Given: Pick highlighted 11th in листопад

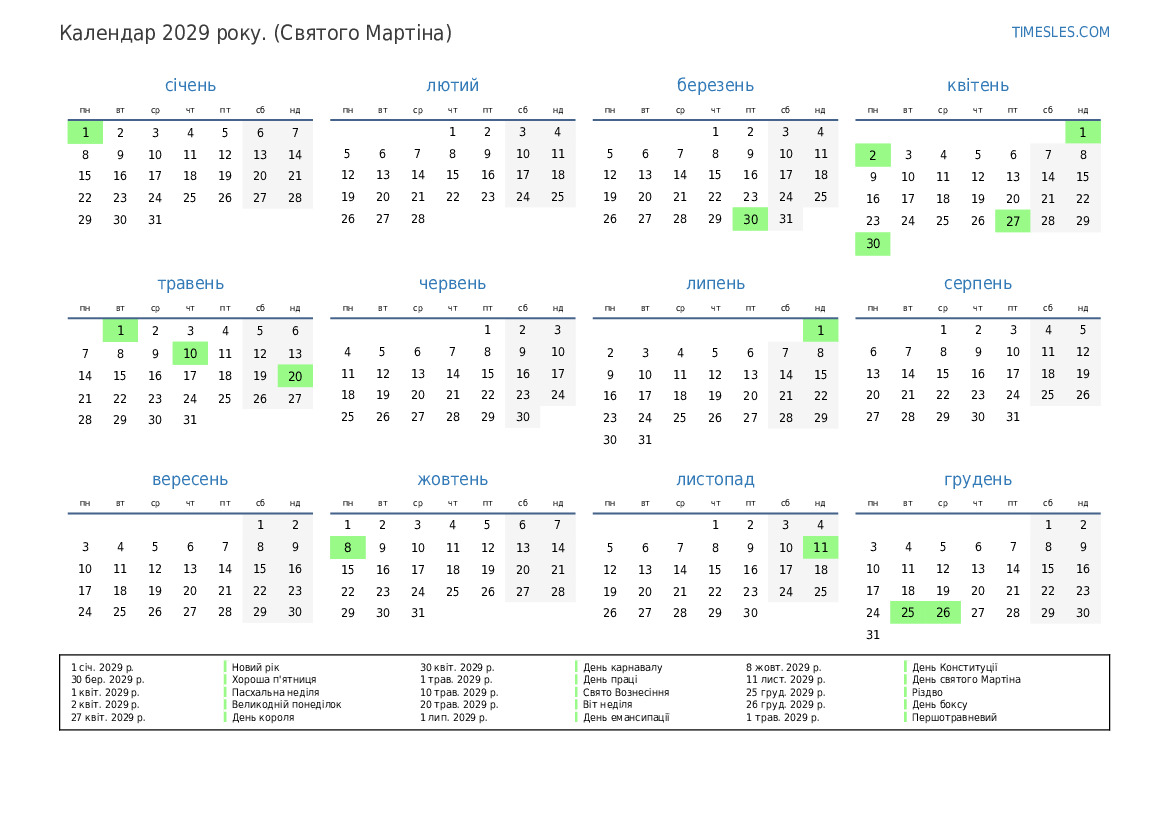Looking at the screenshot, I should click(x=820, y=548).
